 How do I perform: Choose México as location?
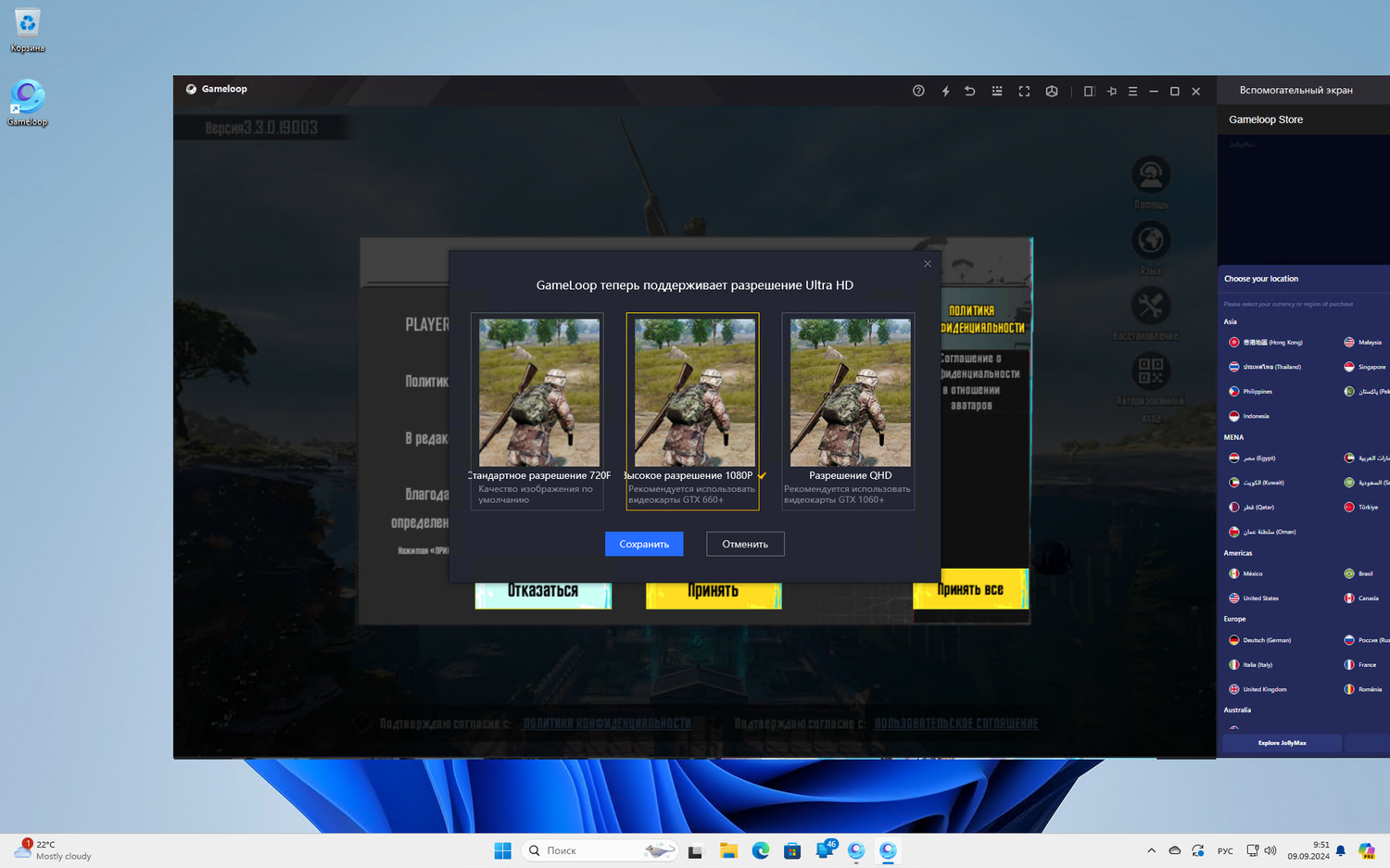1246,574
